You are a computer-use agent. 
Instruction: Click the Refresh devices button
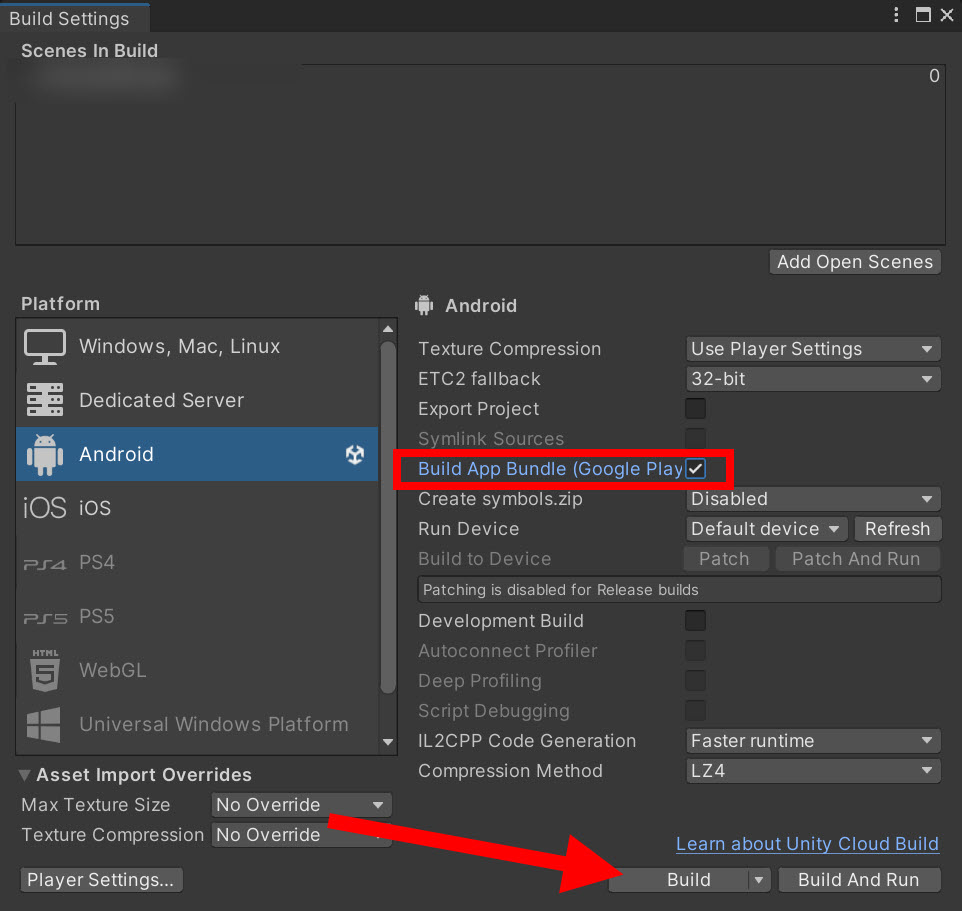[898, 529]
